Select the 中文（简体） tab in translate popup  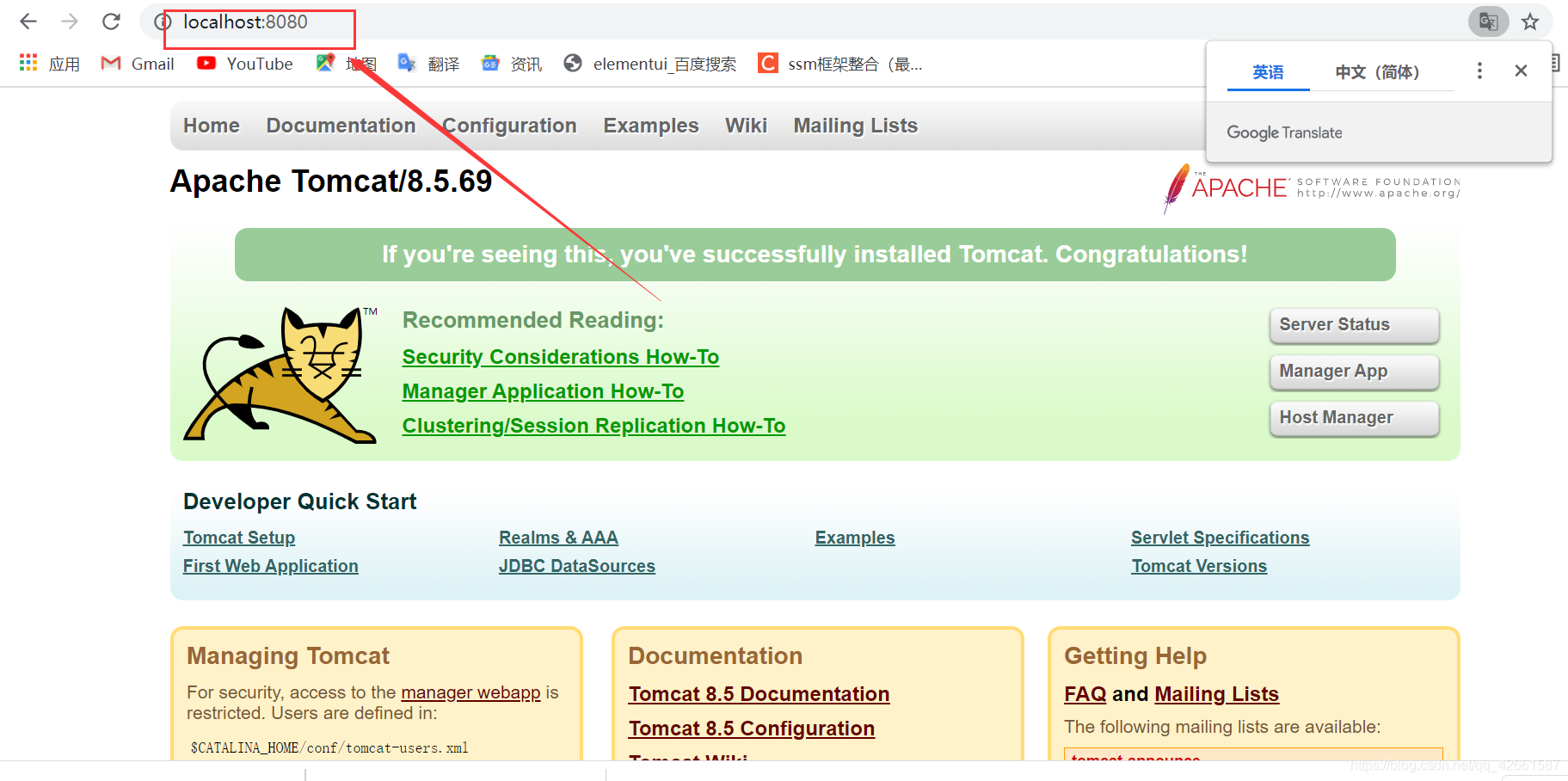click(1377, 72)
